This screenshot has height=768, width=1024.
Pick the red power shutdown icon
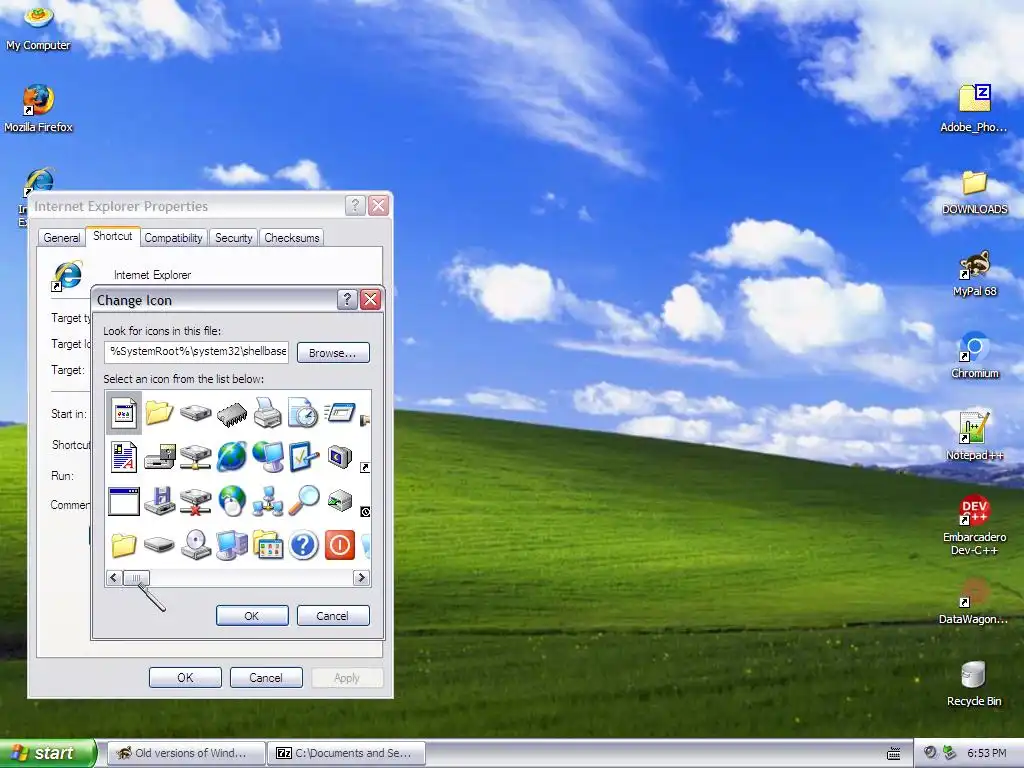coord(340,545)
